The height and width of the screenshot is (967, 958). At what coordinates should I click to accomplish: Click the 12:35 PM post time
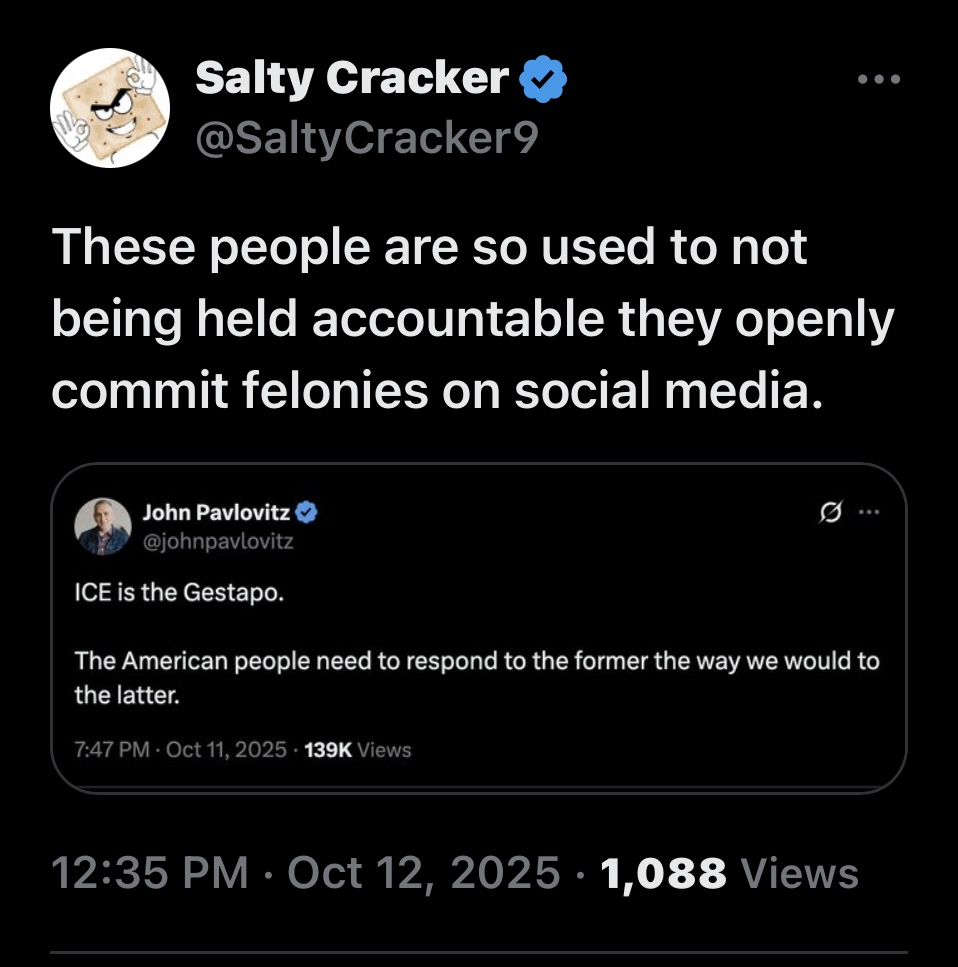149,872
